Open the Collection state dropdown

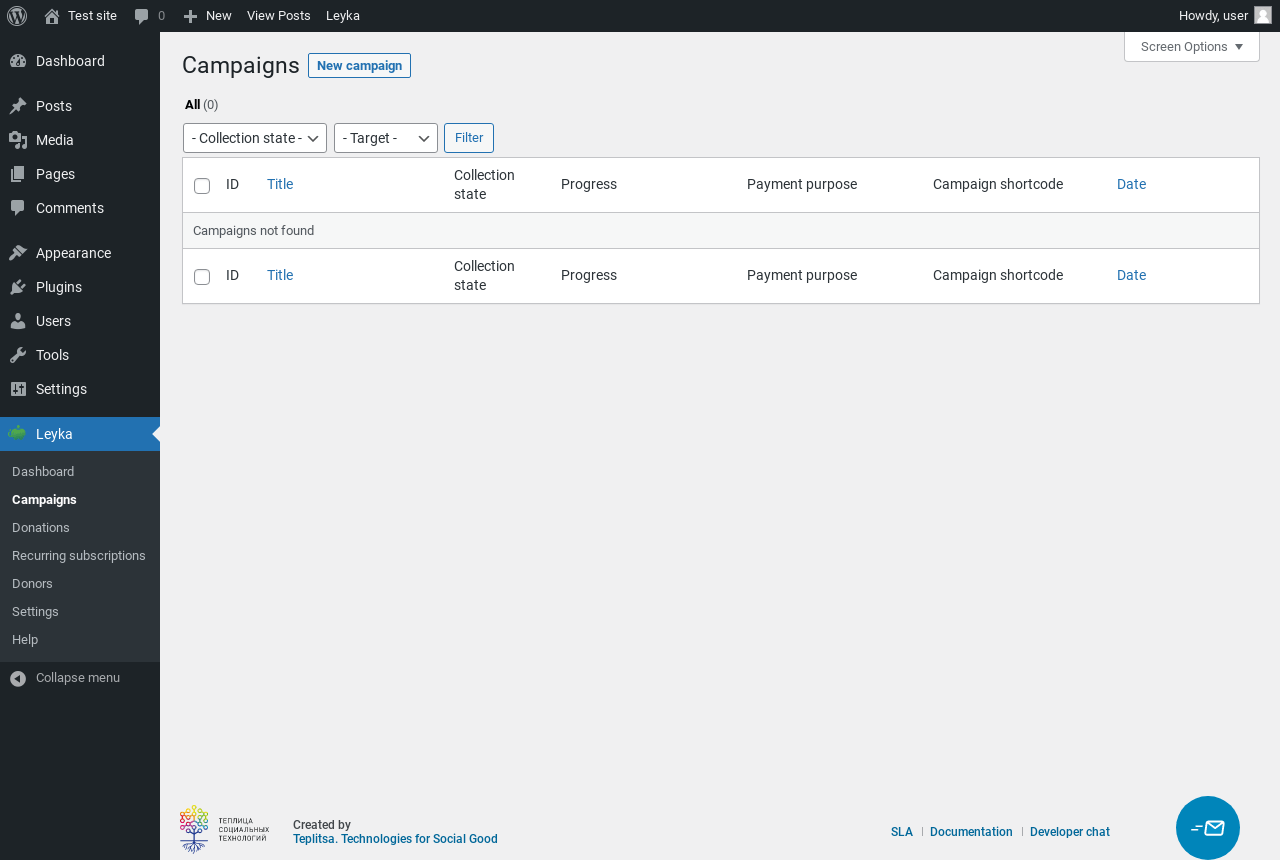[255, 138]
